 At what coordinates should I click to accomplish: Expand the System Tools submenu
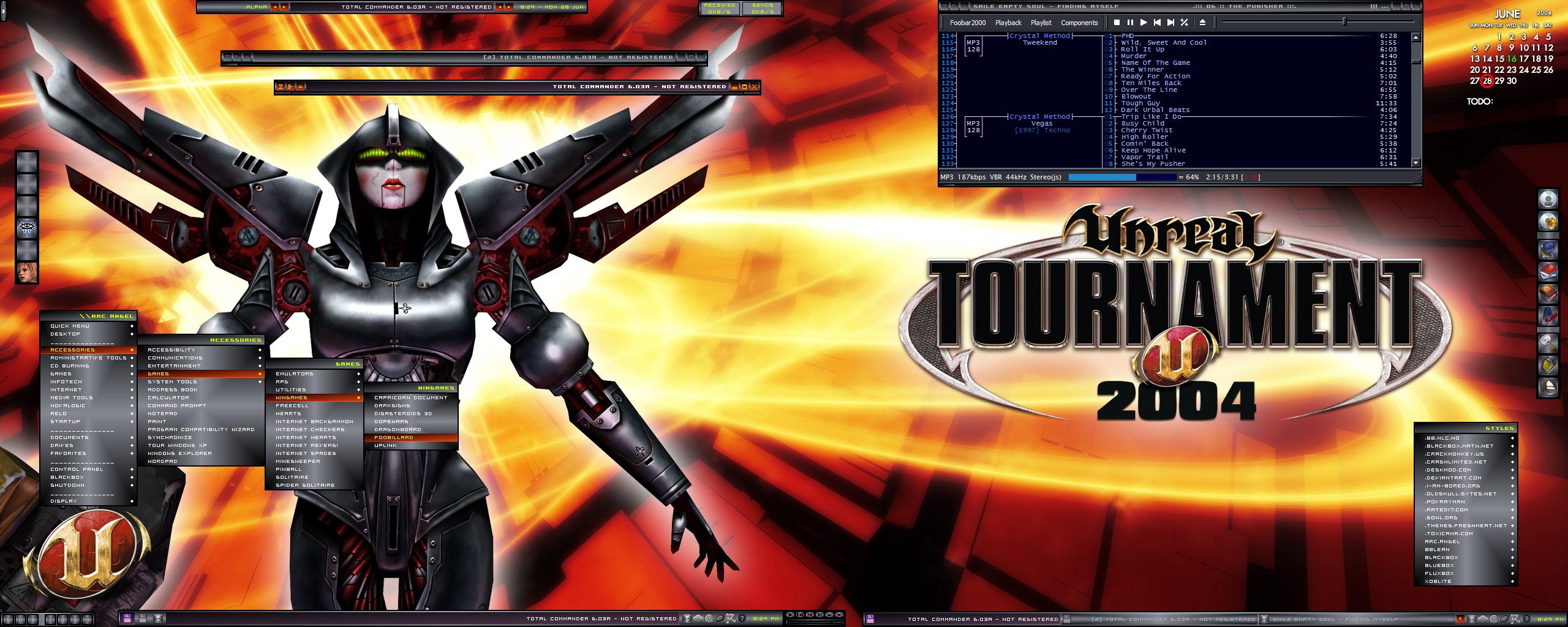(x=202, y=382)
